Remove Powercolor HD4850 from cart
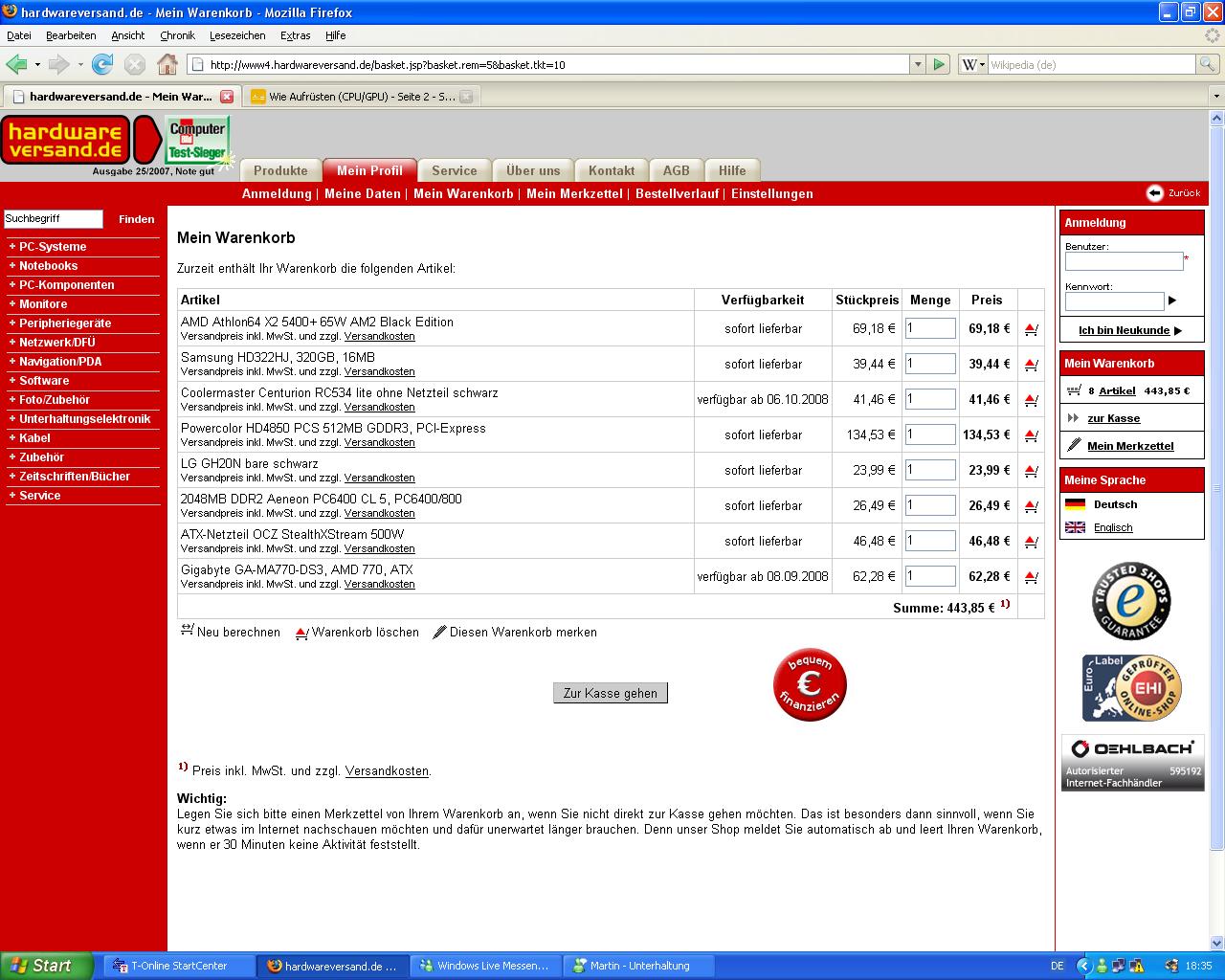The height and width of the screenshot is (980, 1225). pos(1031,435)
